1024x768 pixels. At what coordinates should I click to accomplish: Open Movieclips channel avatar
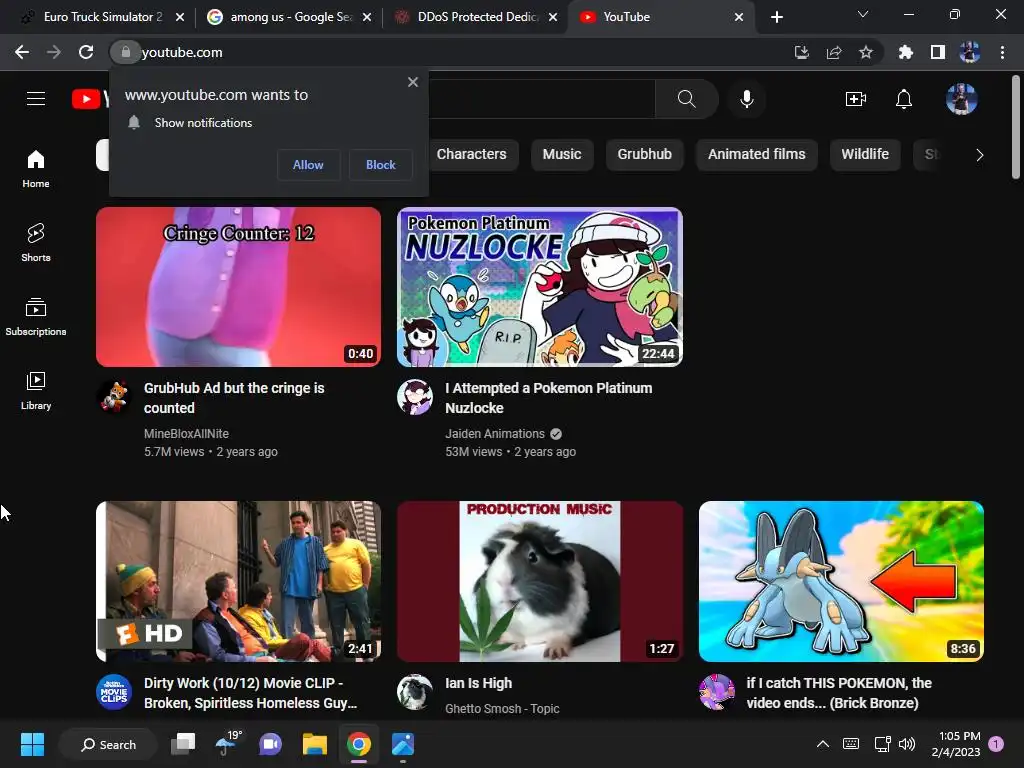pyautogui.click(x=114, y=692)
